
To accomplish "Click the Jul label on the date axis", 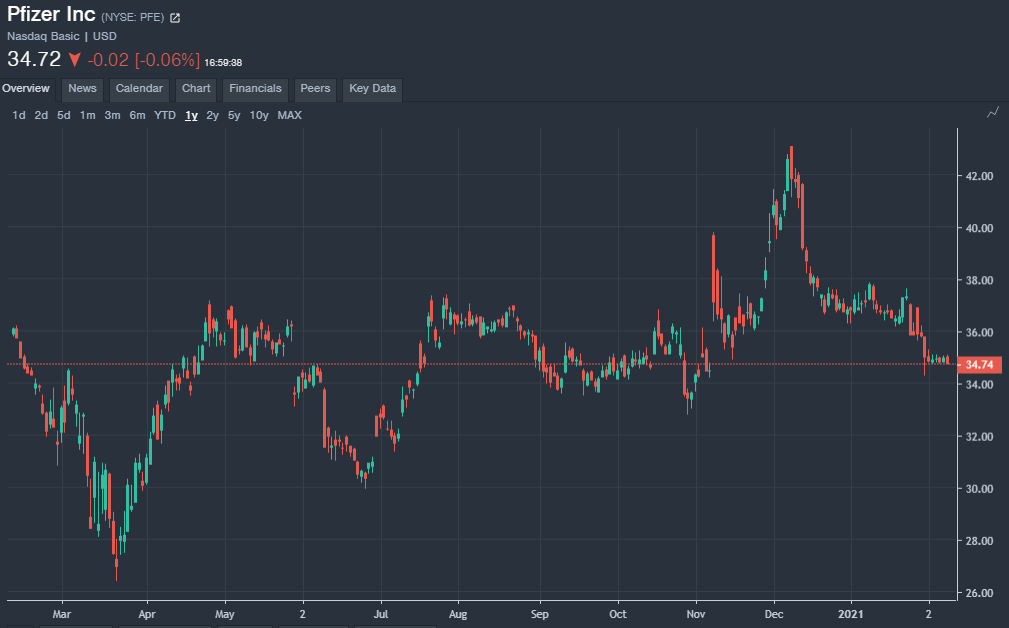I will coord(381,614).
